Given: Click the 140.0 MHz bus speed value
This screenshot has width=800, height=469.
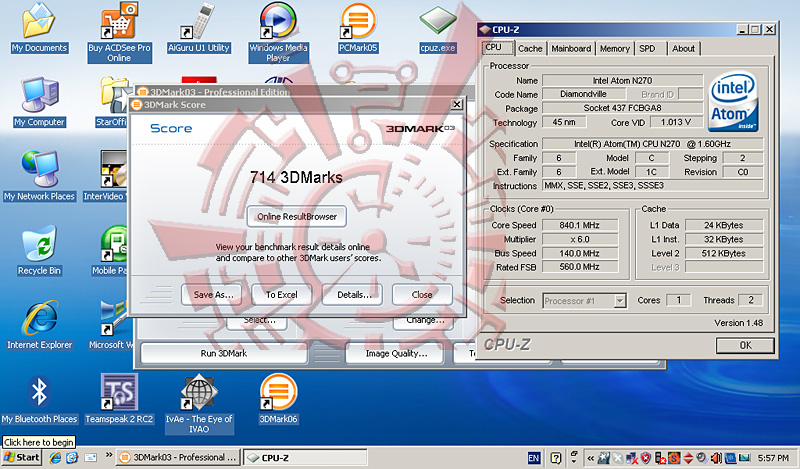Looking at the screenshot, I should pyautogui.click(x=580, y=253).
